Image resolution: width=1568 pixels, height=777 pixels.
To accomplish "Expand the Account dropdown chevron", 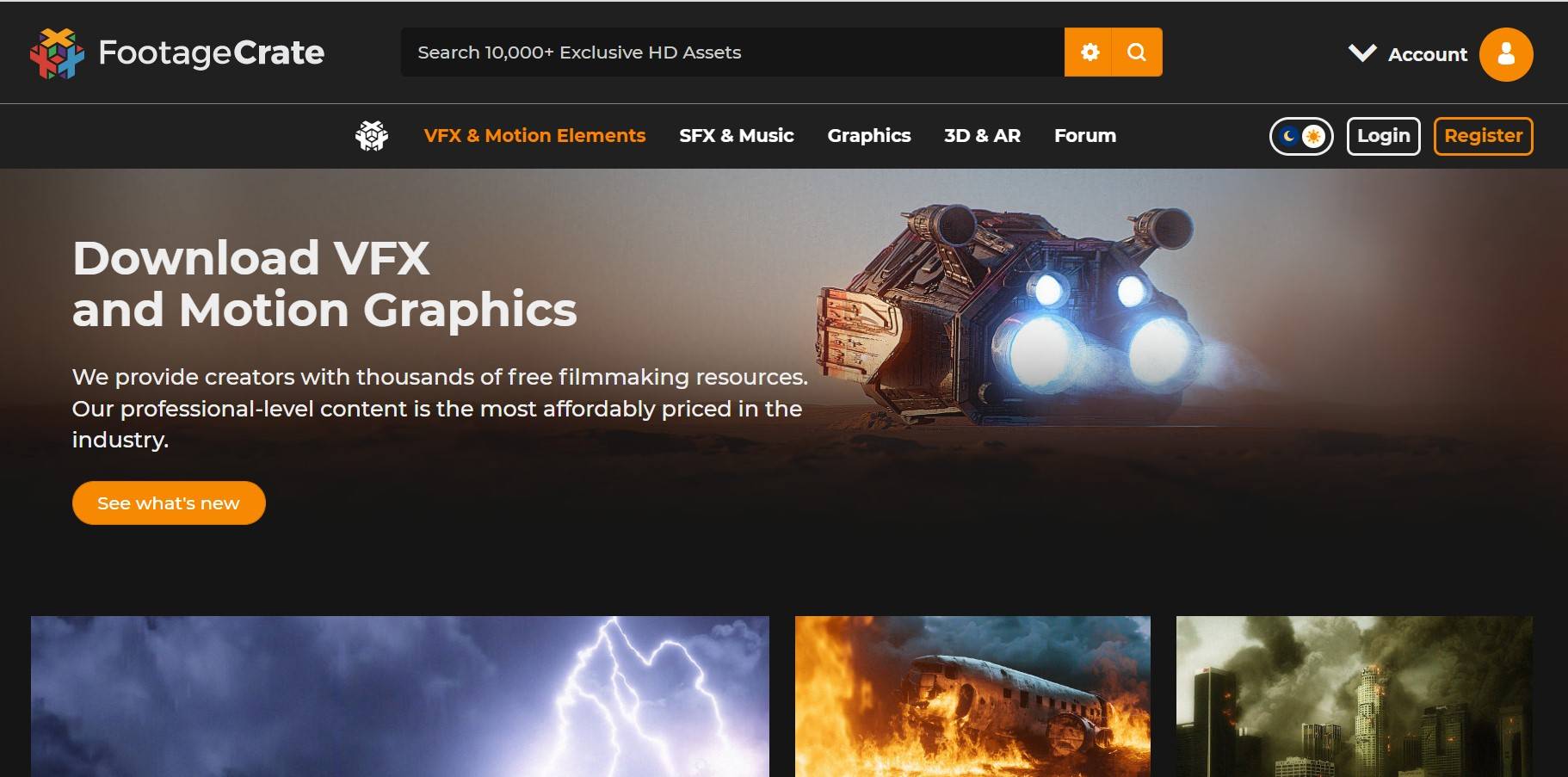I will pyautogui.click(x=1362, y=53).
